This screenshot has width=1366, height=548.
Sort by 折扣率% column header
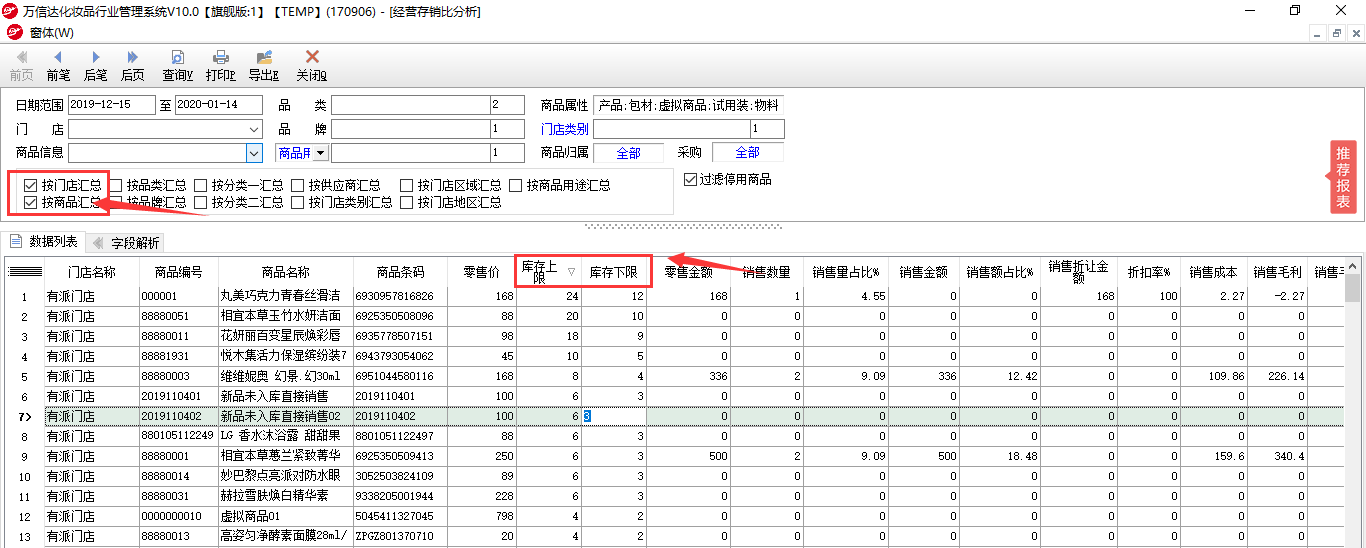(x=1149, y=272)
